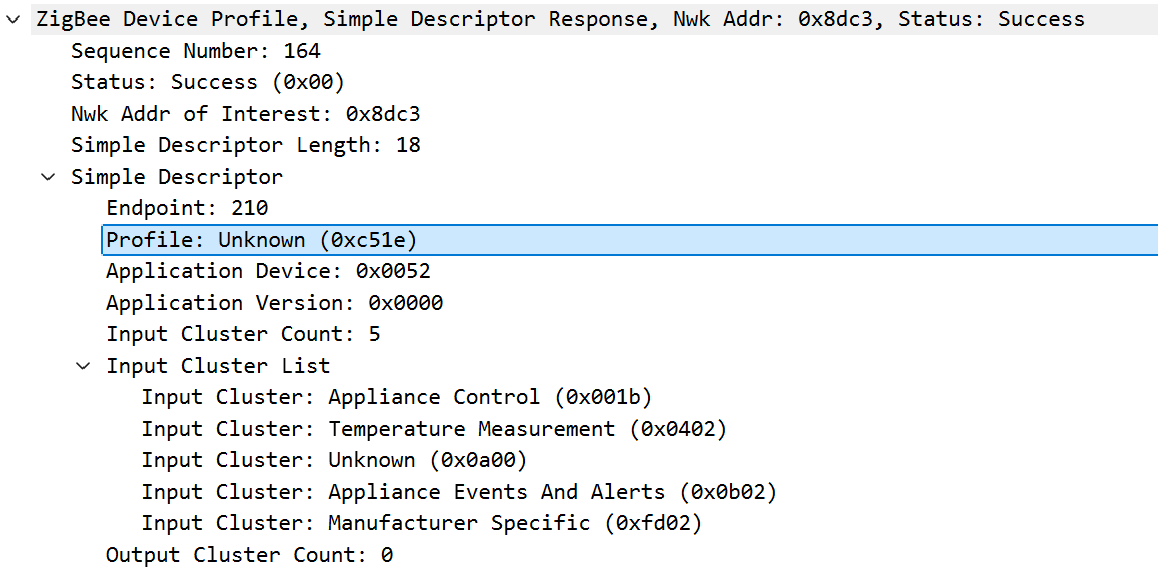Select the Status: Success (0x00) row

(208, 82)
